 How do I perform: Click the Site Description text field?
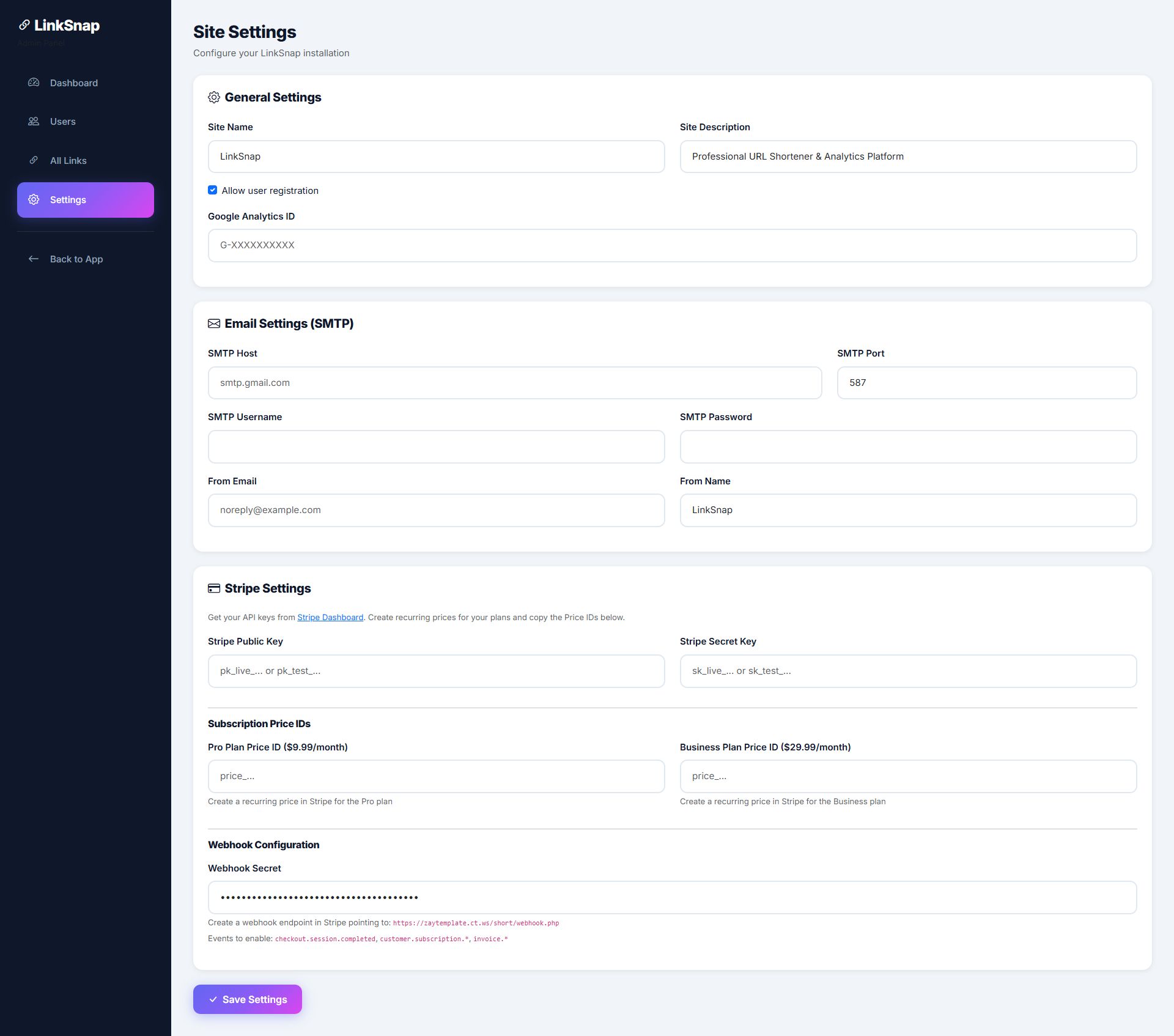(x=908, y=157)
